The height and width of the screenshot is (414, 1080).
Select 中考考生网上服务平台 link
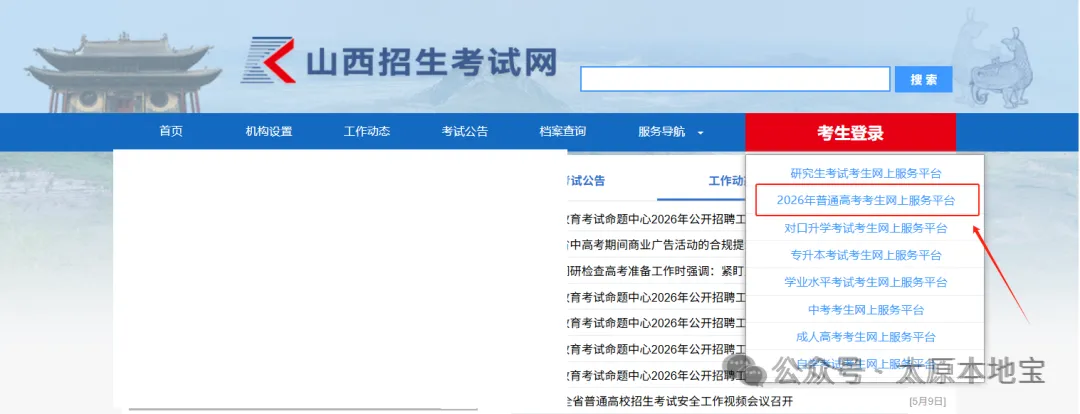click(866, 310)
